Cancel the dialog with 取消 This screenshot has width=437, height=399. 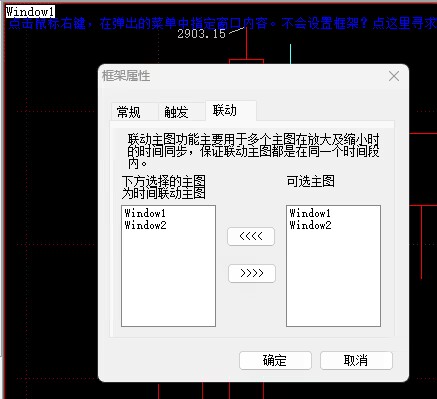(x=356, y=360)
